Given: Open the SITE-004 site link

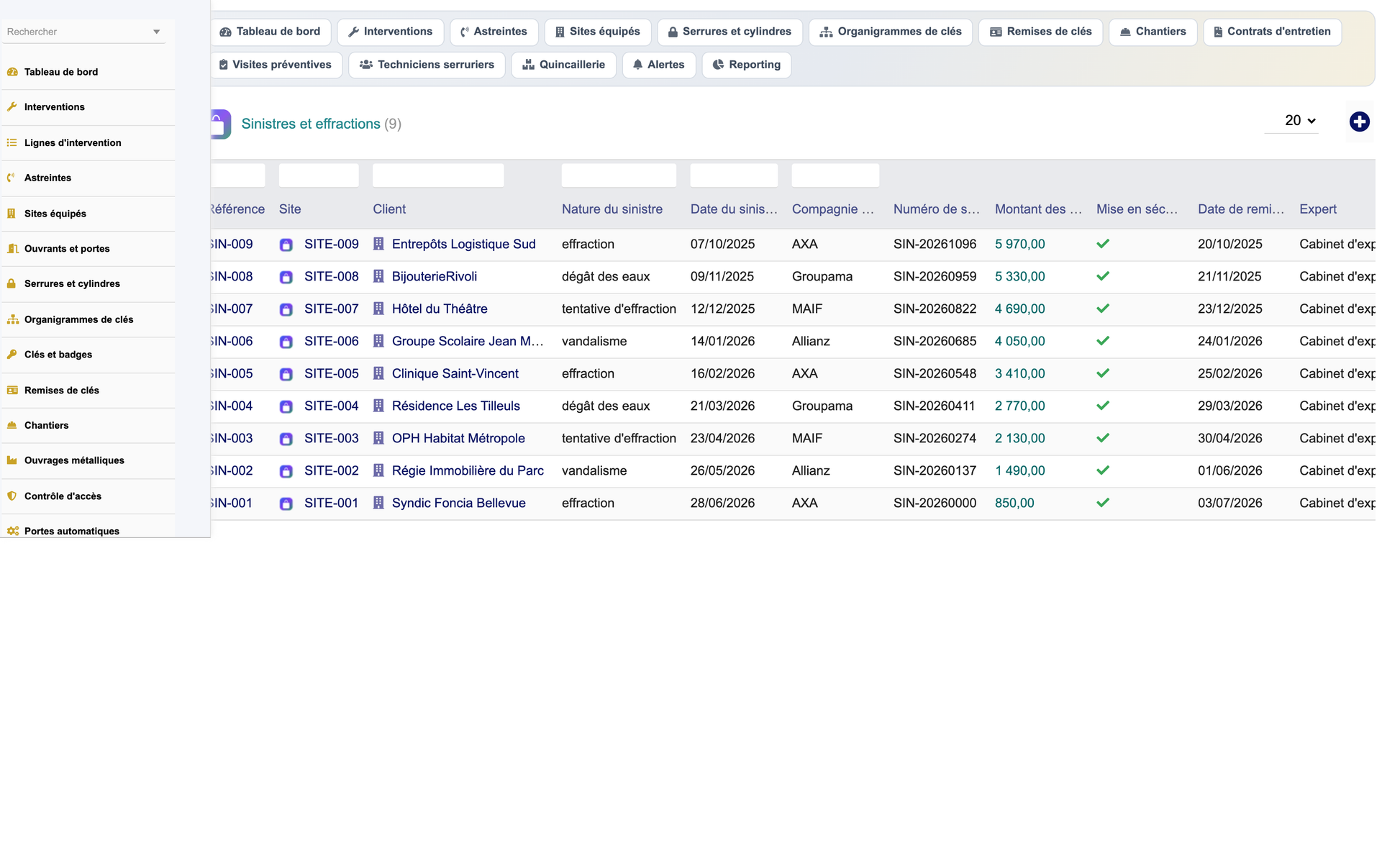Looking at the screenshot, I should click(331, 406).
